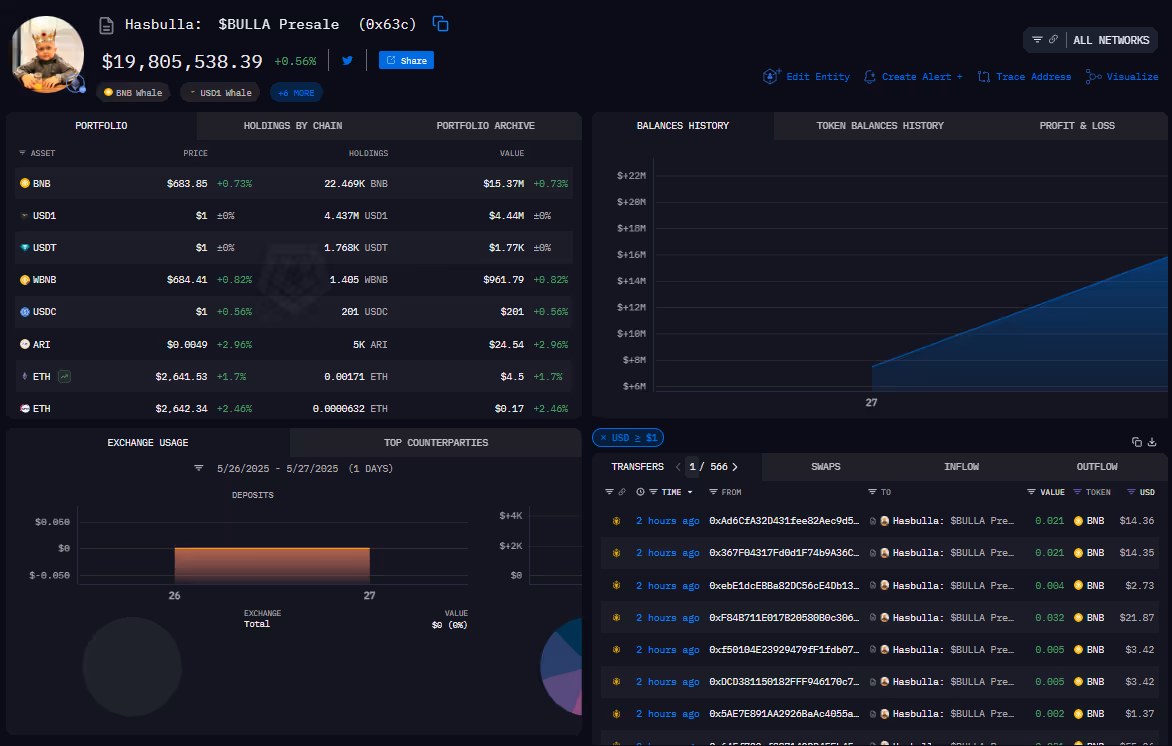The height and width of the screenshot is (746, 1172).
Task: Click the copy address icon next to 0x63c
Action: pos(440,24)
